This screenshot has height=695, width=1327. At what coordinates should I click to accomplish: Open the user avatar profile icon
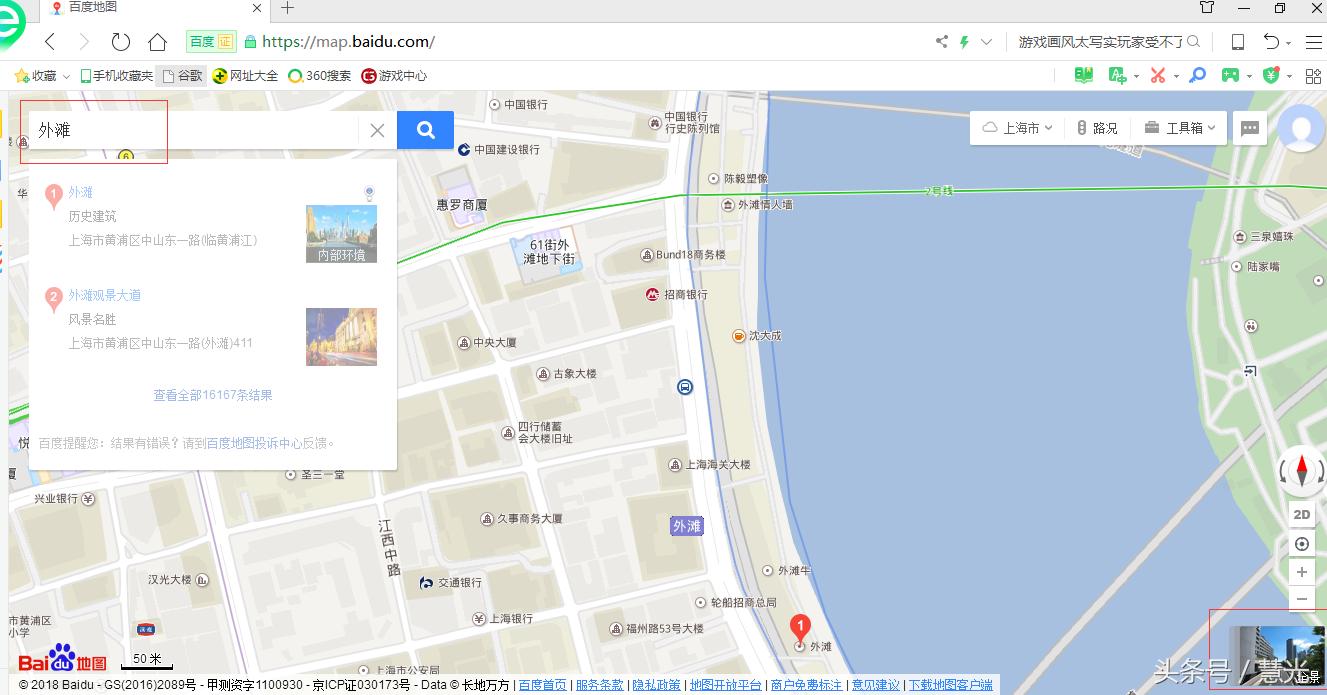tap(1300, 130)
